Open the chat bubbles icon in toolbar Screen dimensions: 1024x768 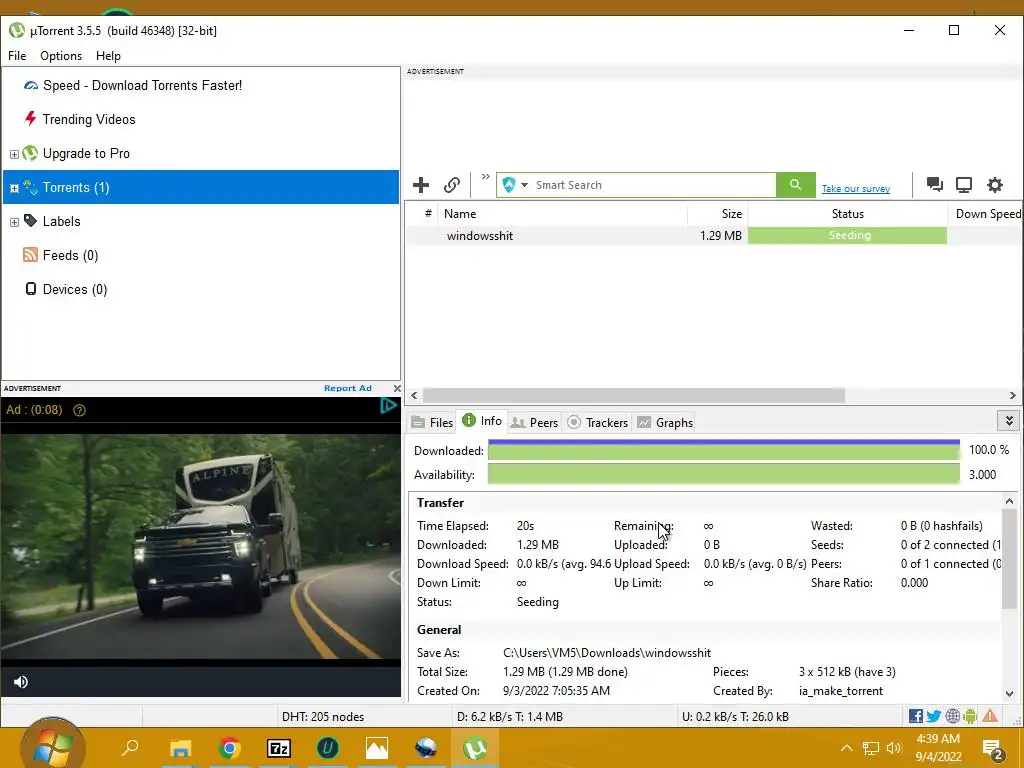[x=935, y=185]
